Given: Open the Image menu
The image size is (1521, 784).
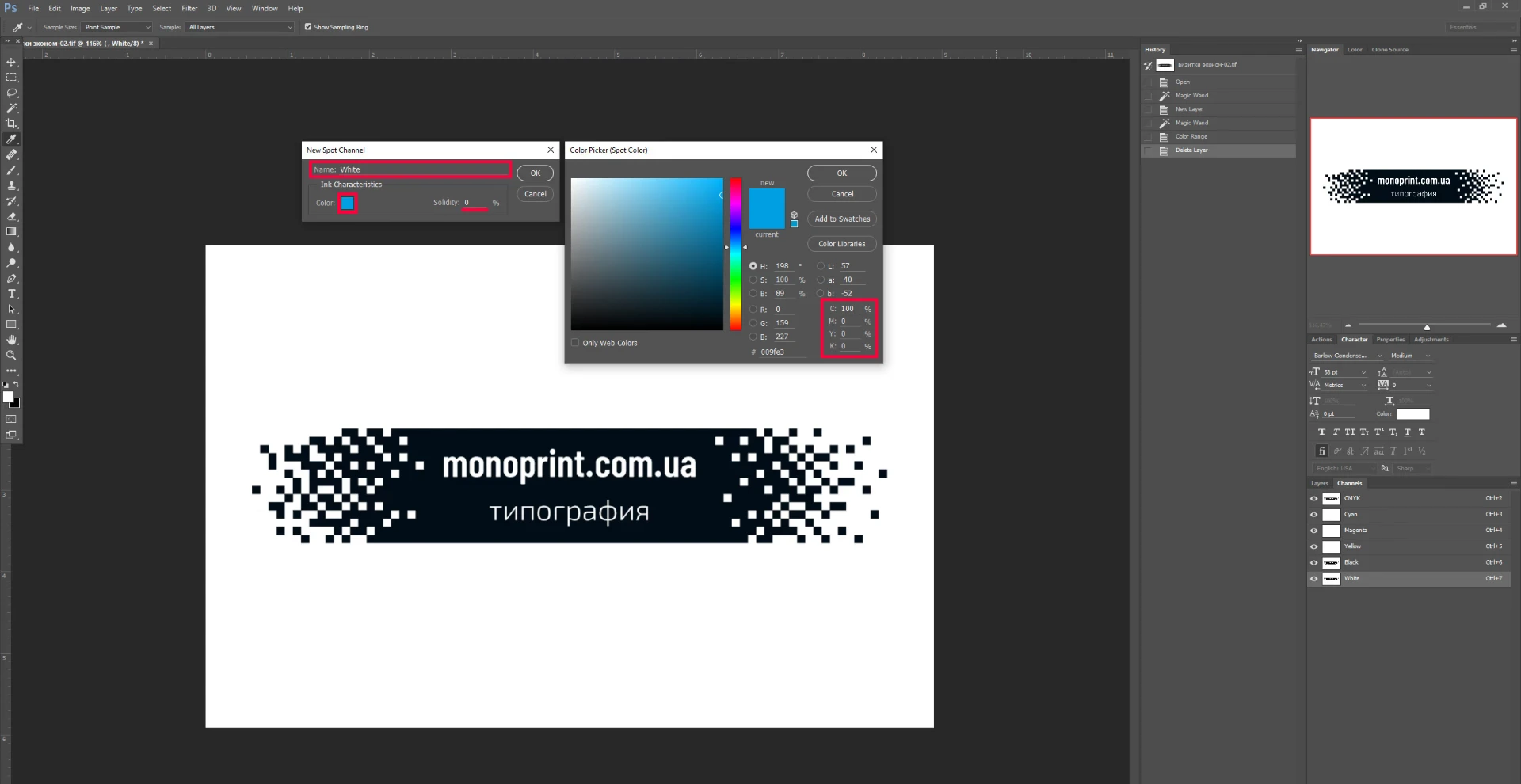Looking at the screenshot, I should 80,8.
